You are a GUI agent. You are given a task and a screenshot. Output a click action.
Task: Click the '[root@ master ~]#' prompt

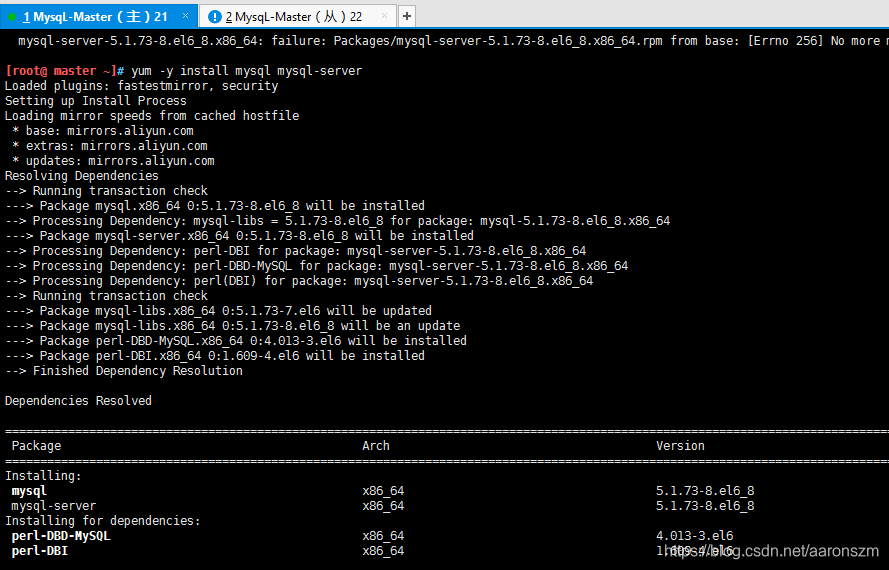tap(65, 71)
